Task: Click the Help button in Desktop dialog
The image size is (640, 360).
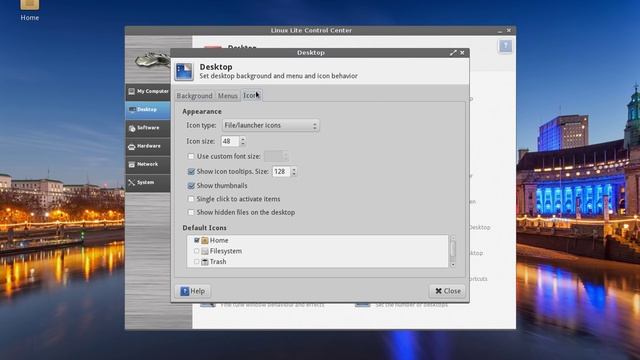Action: (x=193, y=291)
